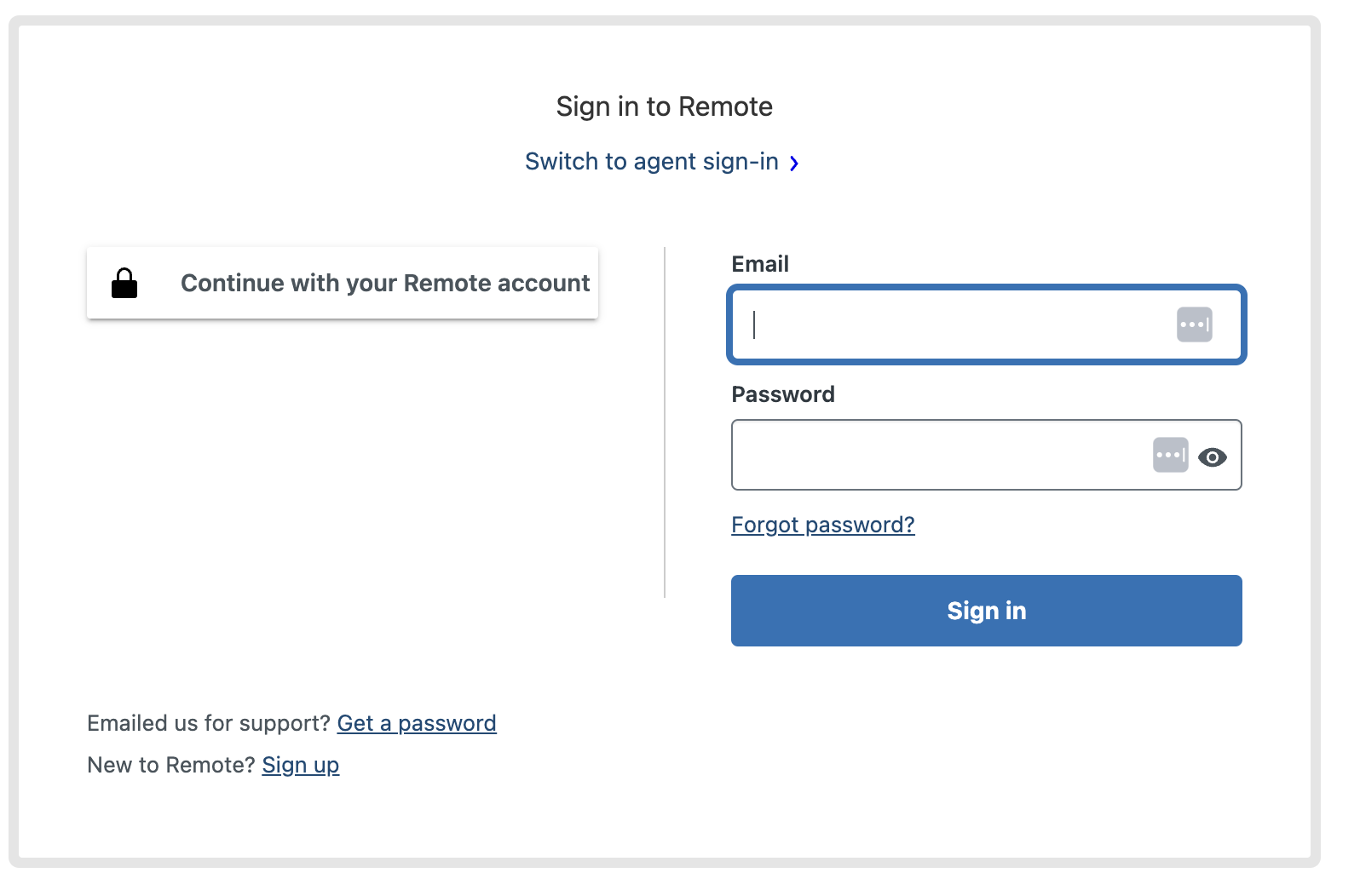Click the lock icon on Remote account button
Image resolution: width=1360 pixels, height=896 pixels.
click(x=124, y=282)
